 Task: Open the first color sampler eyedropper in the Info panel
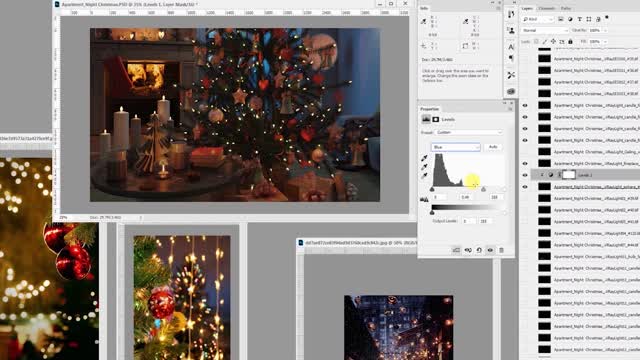point(424,21)
